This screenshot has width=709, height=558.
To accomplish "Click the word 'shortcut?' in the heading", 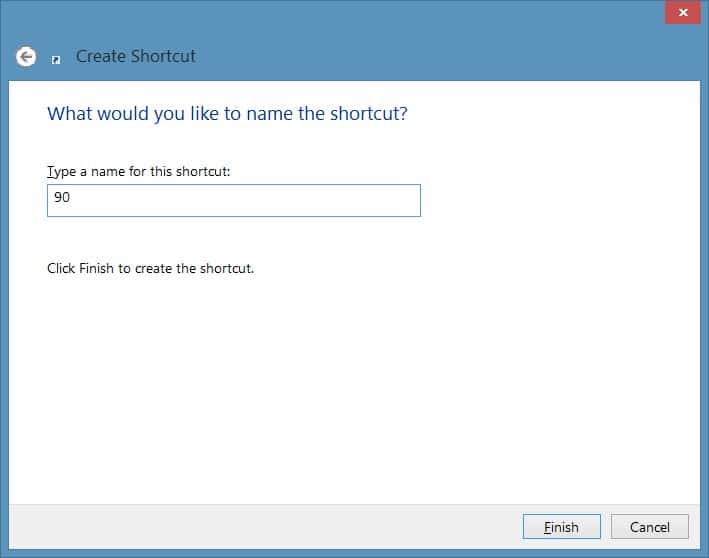I will 369,113.
